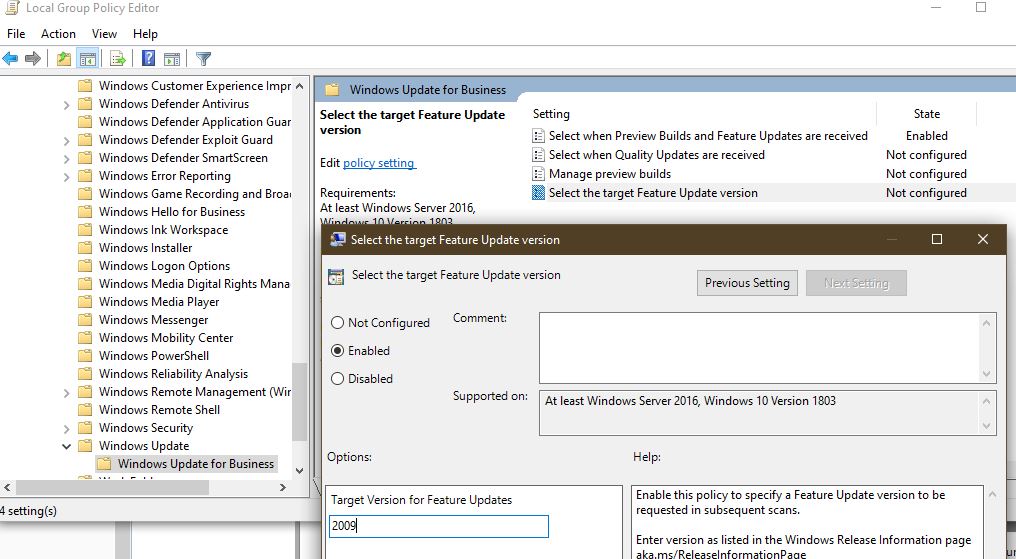
Task: Click the Previous Setting button
Action: click(x=747, y=283)
